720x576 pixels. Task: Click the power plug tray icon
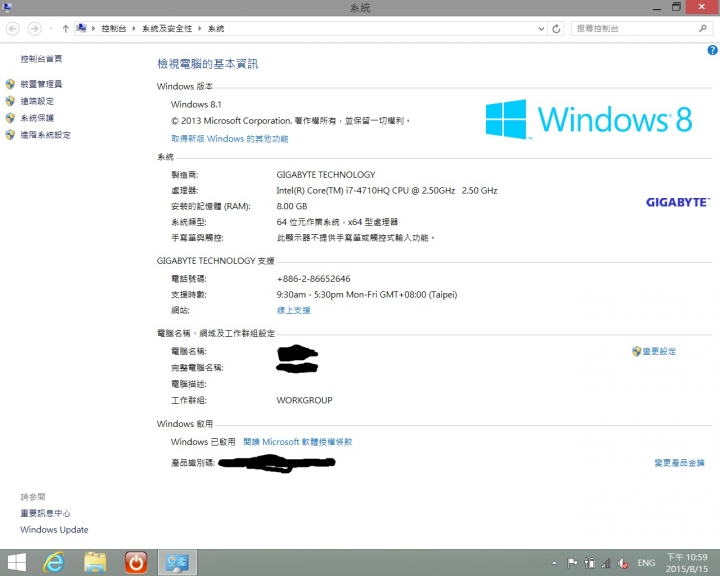coord(590,563)
